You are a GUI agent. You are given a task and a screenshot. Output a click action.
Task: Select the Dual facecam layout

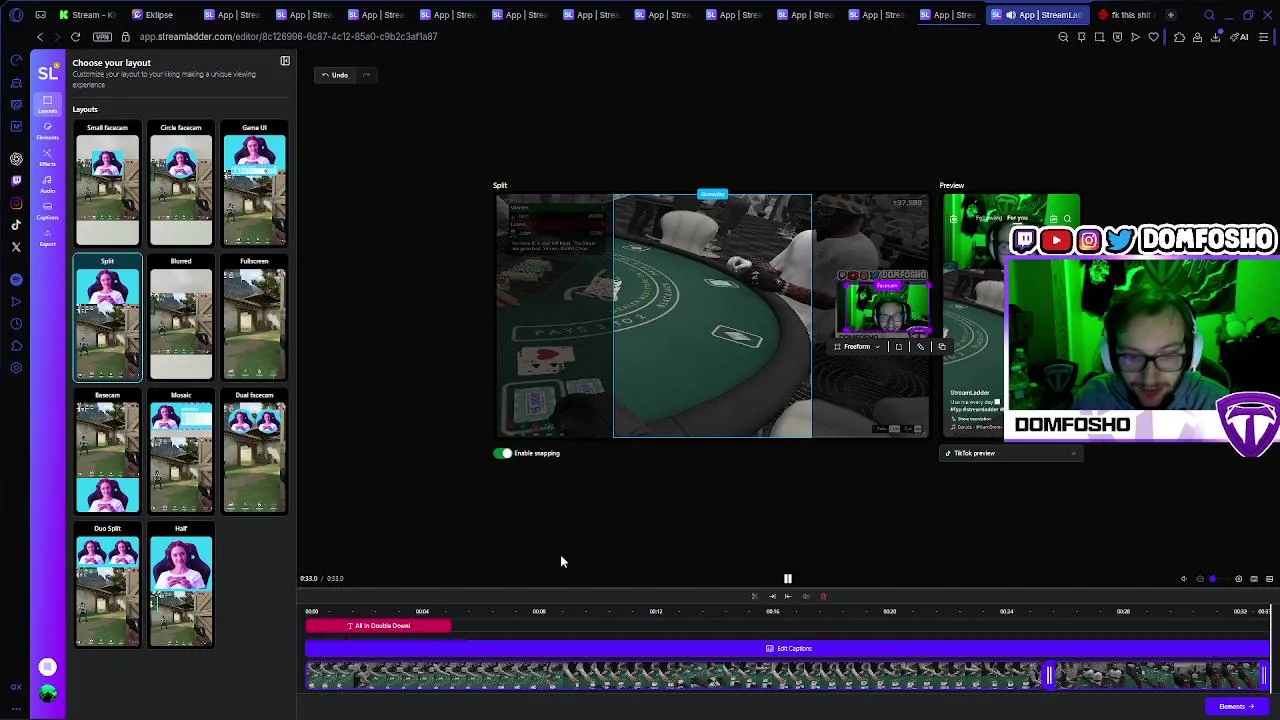tap(254, 452)
